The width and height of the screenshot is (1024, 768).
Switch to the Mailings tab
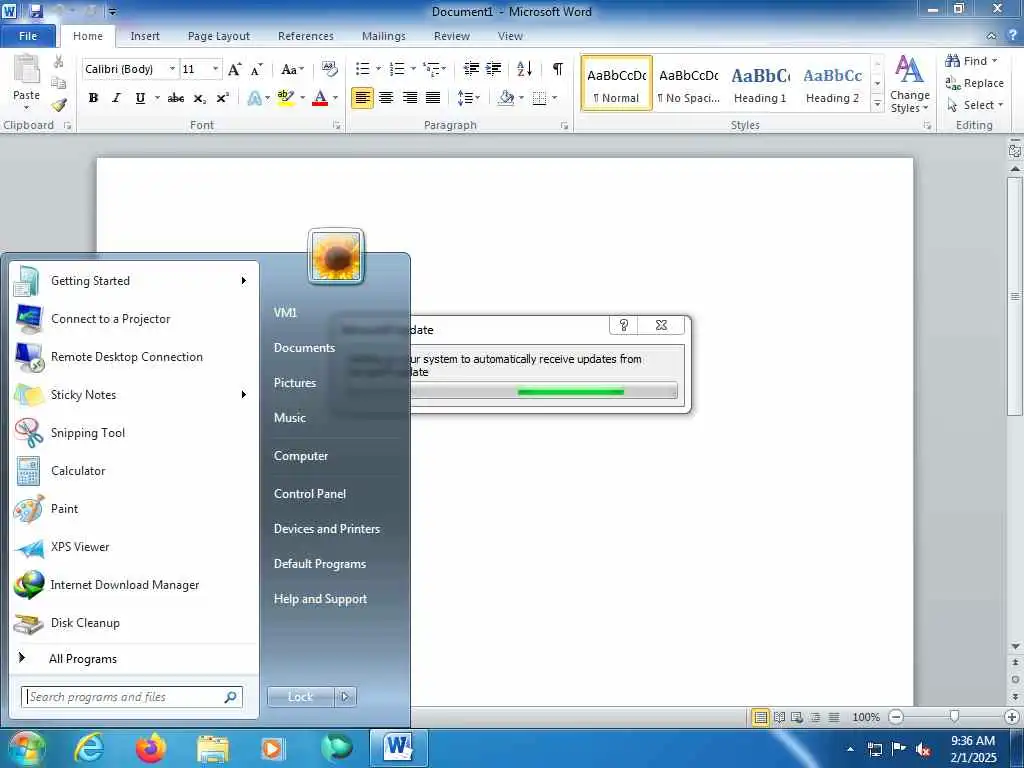(383, 36)
